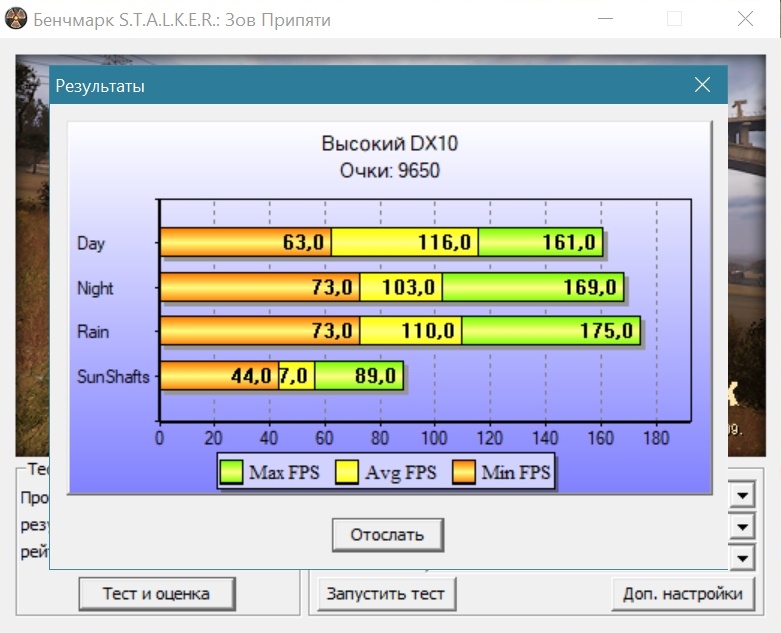
Task: Click the Day min FPS 63,0 bar
Action: 246,242
